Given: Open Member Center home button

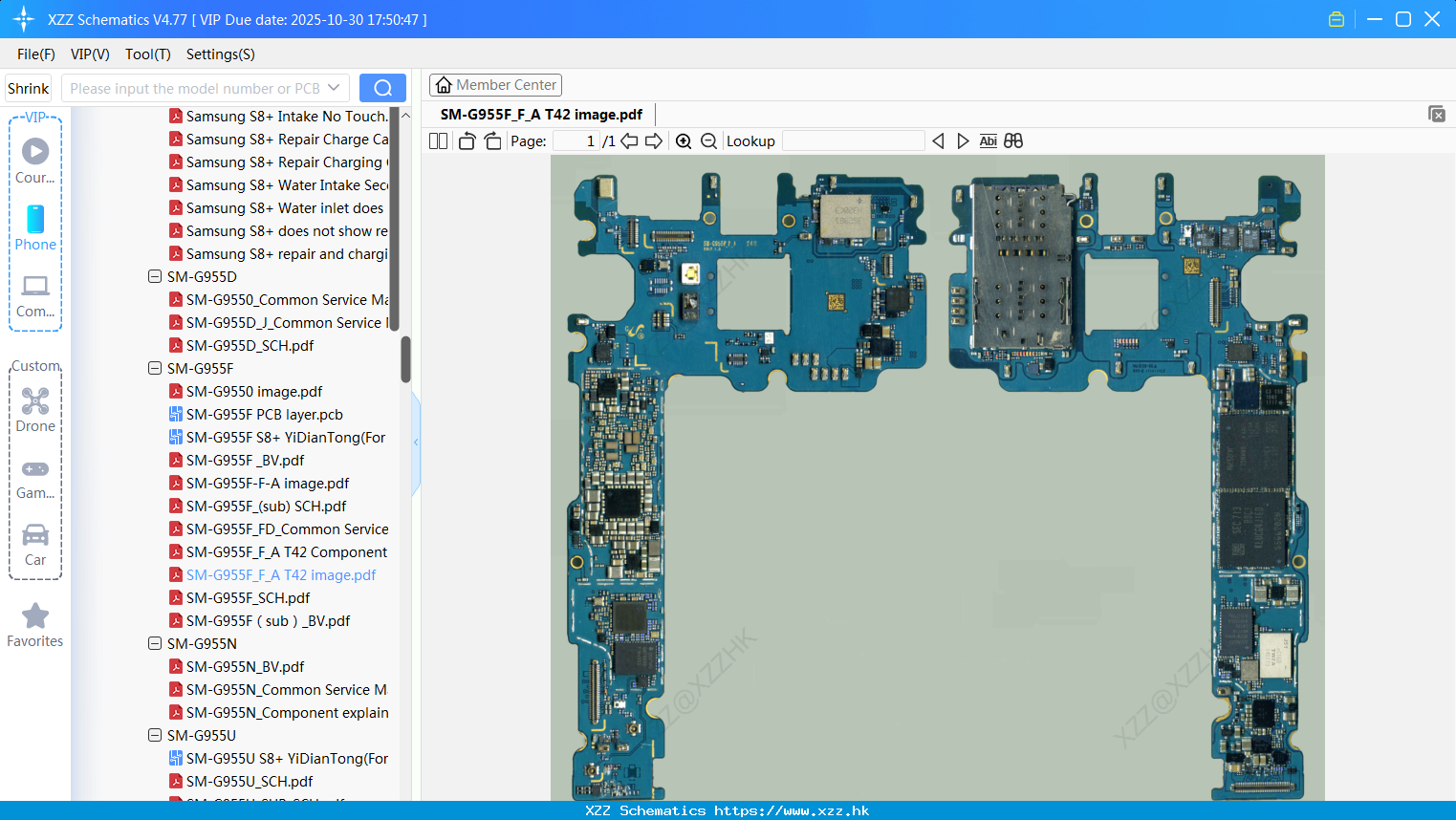Looking at the screenshot, I should tap(495, 85).
